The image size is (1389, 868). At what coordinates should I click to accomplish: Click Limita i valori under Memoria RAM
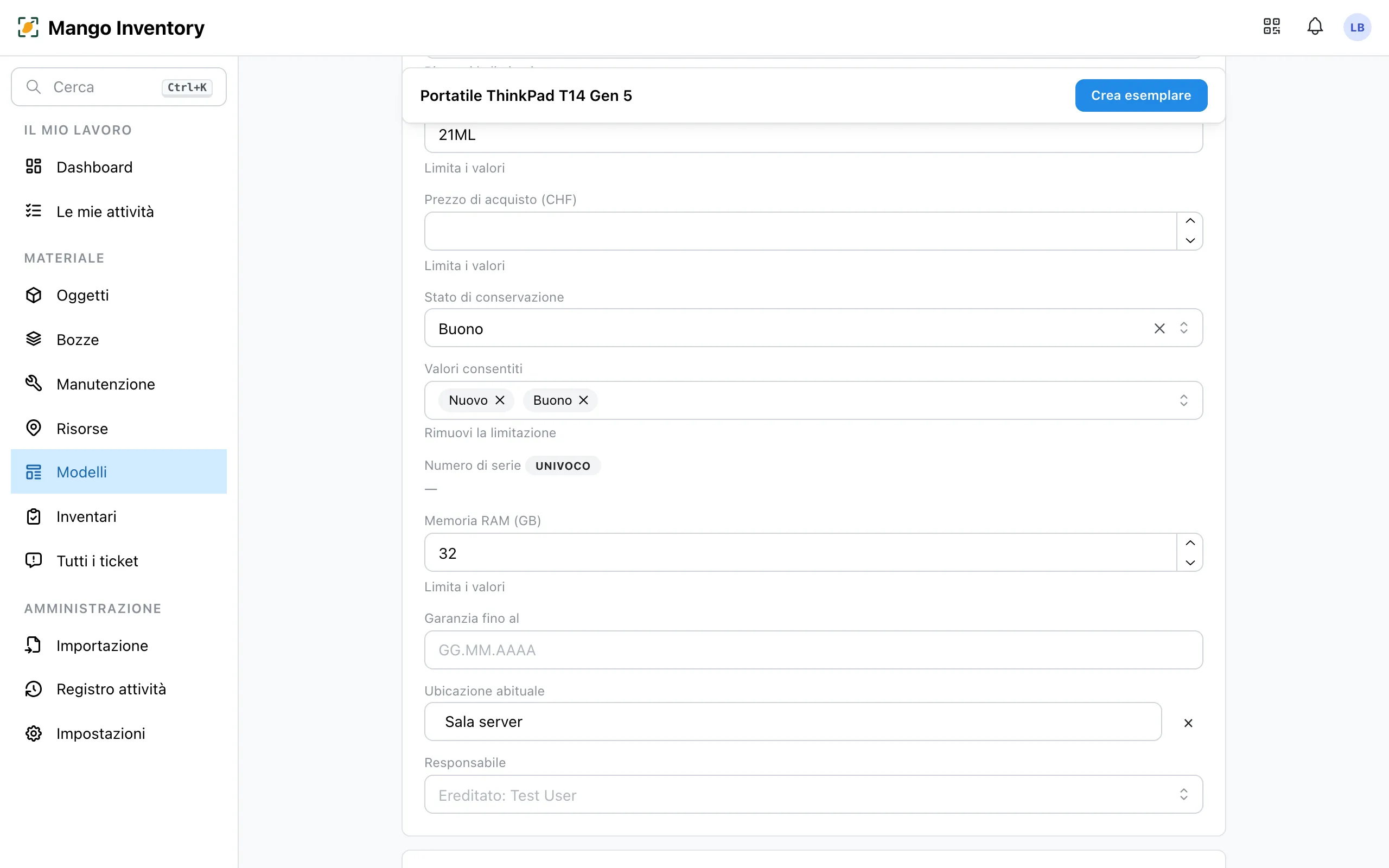click(x=464, y=586)
